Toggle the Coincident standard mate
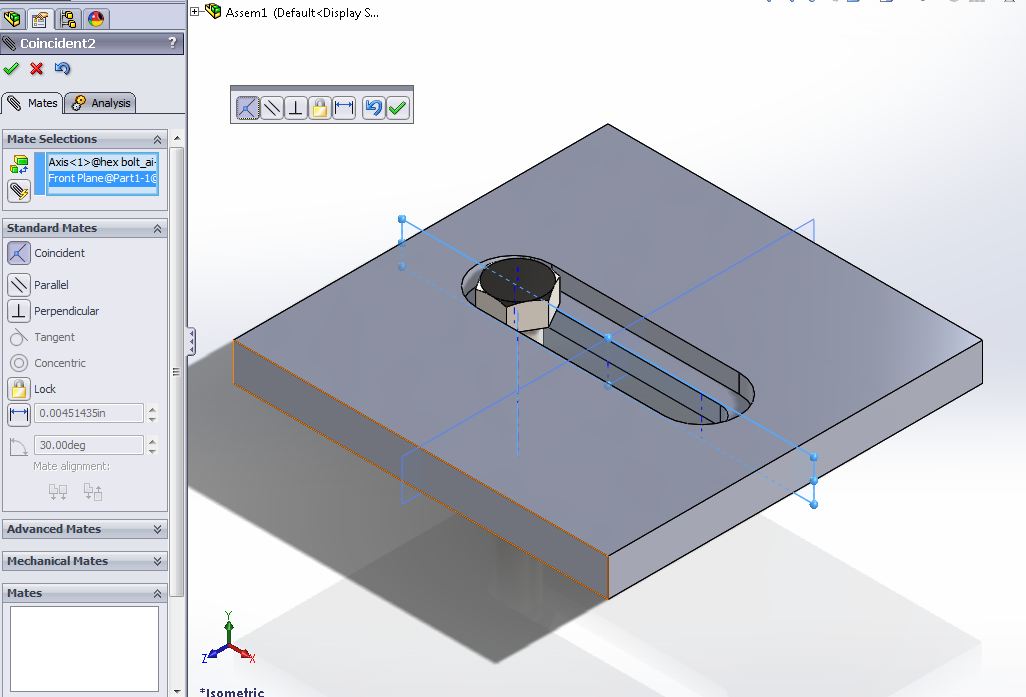Viewport: 1026px width, 697px height. 19,253
